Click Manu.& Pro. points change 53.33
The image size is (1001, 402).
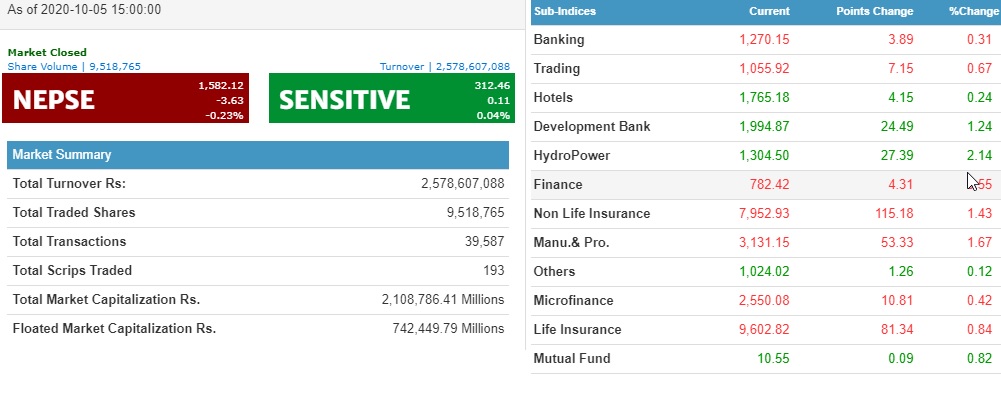coord(897,242)
